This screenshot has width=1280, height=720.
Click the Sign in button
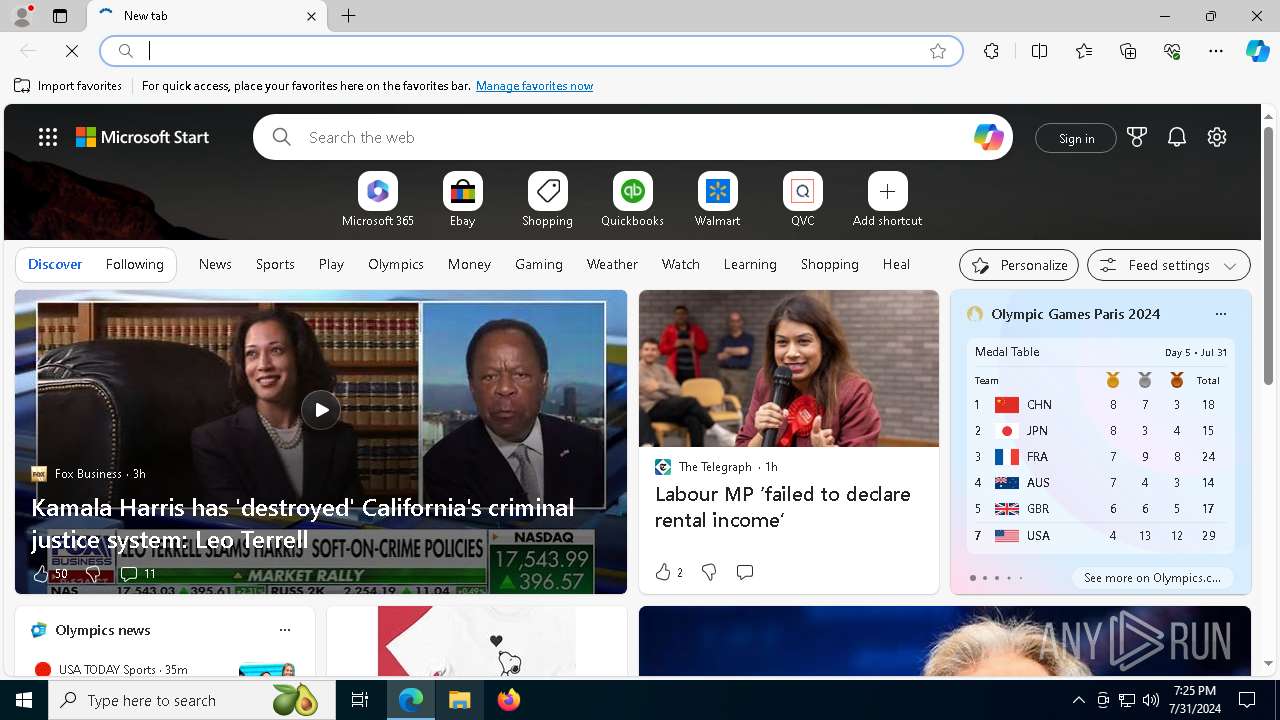pyautogui.click(x=1076, y=138)
